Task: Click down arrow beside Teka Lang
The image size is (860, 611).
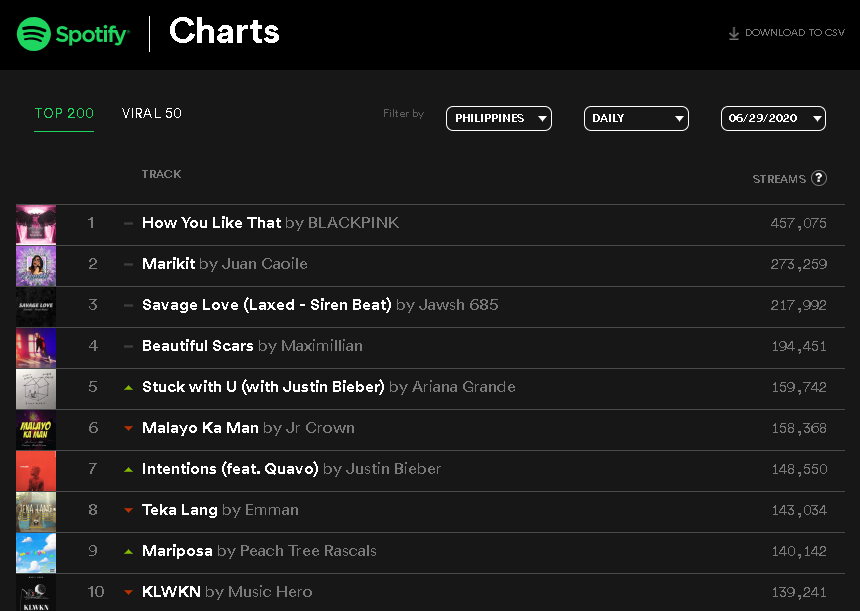Action: point(128,510)
